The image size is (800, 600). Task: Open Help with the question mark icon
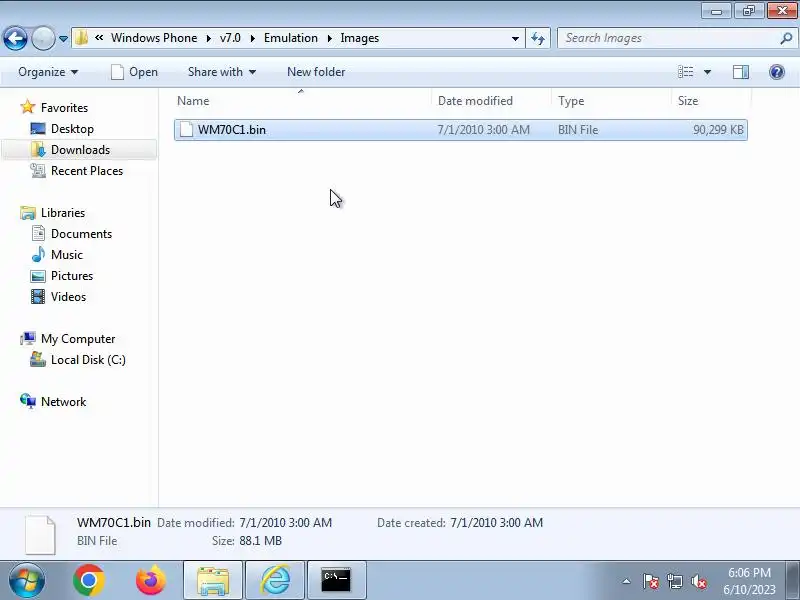(777, 72)
